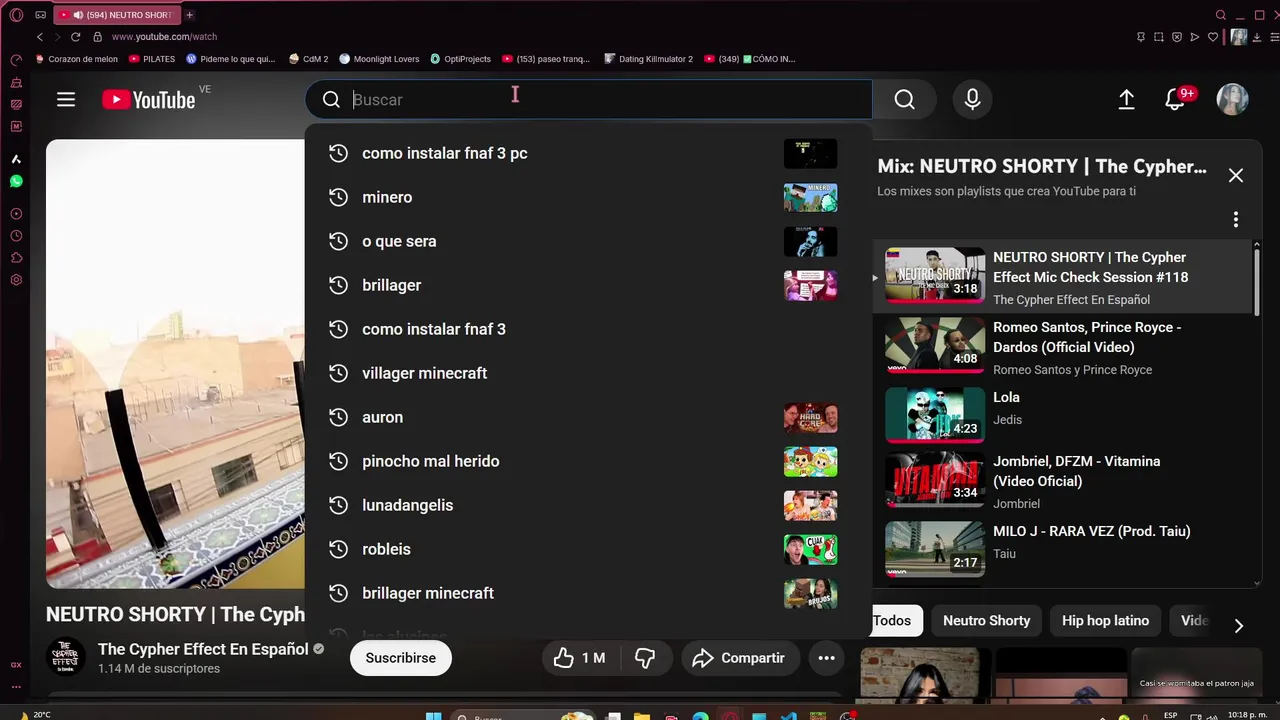
Task: Open more actions ellipsis under video
Action: [826, 658]
